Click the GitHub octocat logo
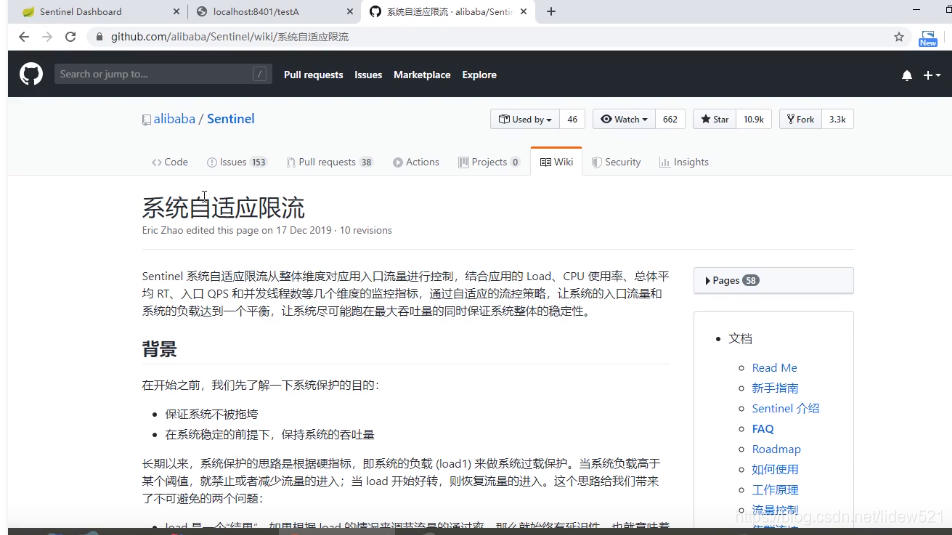 coord(31,74)
